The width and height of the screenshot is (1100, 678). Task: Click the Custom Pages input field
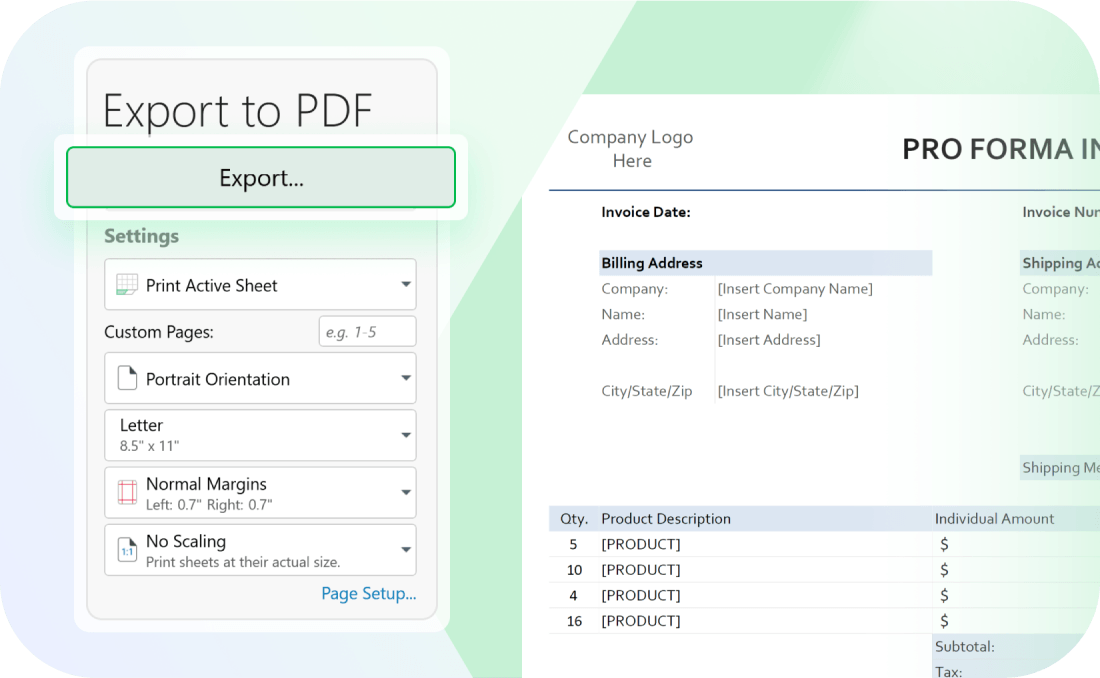pos(367,332)
